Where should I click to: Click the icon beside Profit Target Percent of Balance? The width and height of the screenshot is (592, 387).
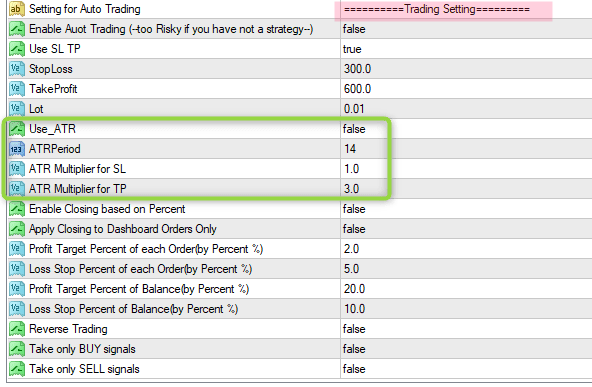click(17, 289)
